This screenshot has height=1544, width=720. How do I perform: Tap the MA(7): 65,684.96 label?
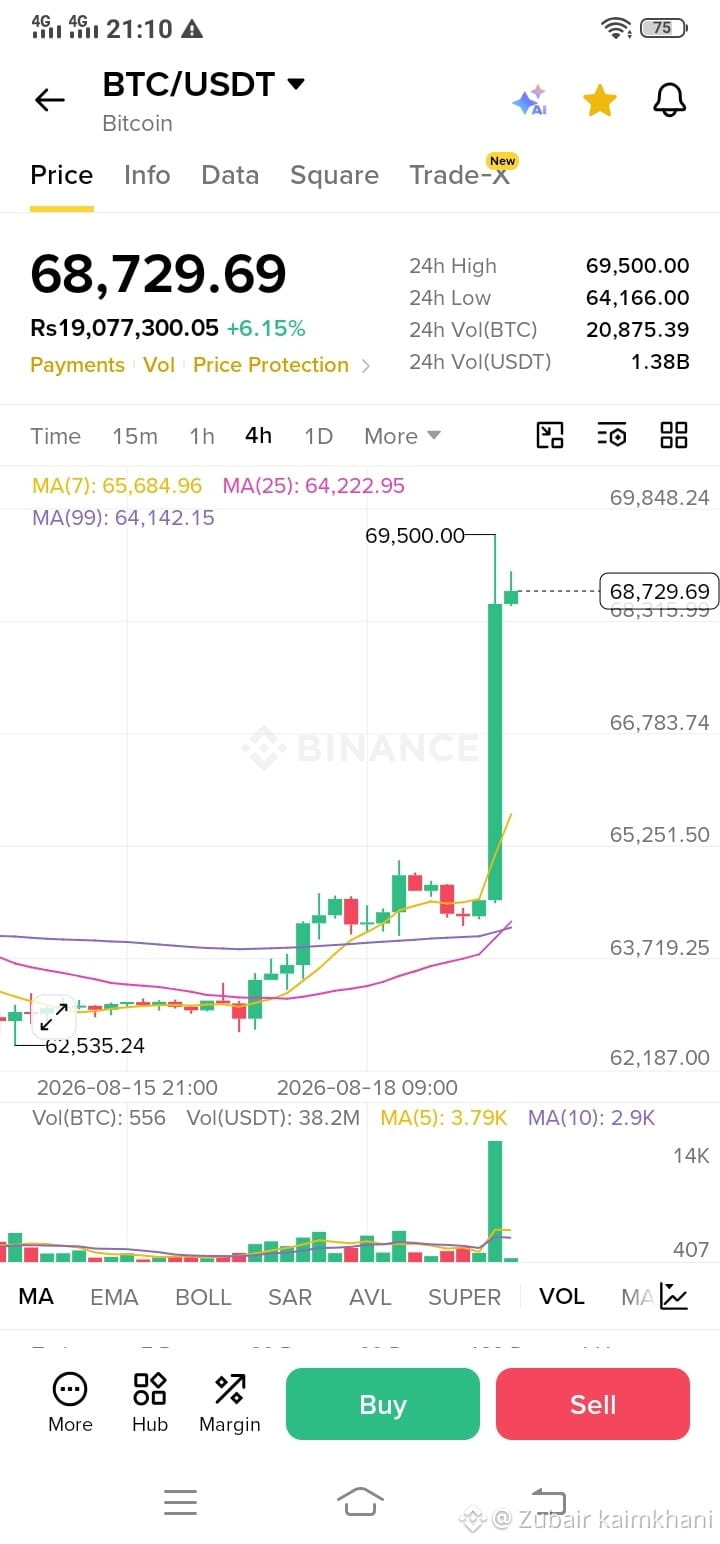(x=117, y=486)
